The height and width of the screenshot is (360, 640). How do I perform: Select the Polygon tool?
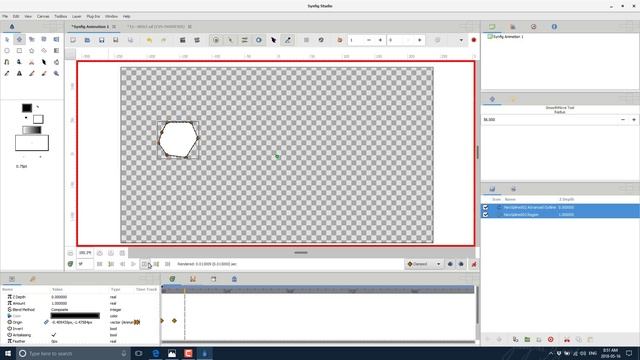tap(44, 51)
